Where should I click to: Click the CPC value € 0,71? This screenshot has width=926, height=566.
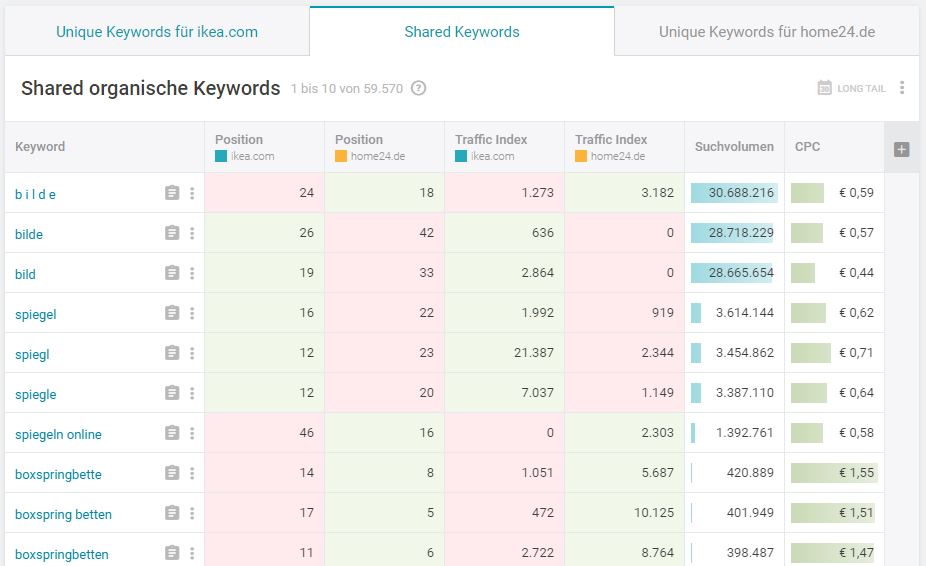tap(856, 353)
